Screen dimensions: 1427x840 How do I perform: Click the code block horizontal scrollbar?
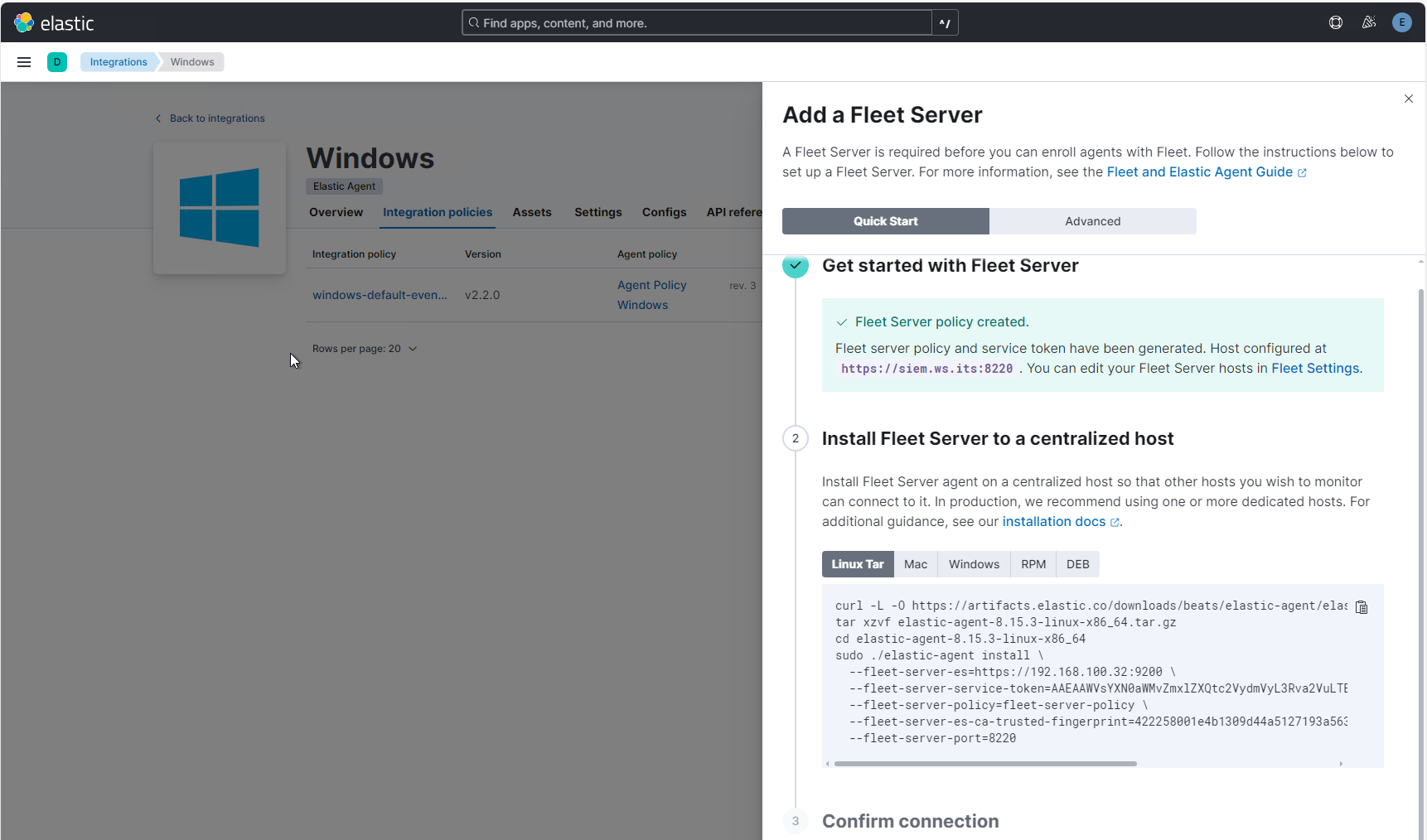[985, 764]
